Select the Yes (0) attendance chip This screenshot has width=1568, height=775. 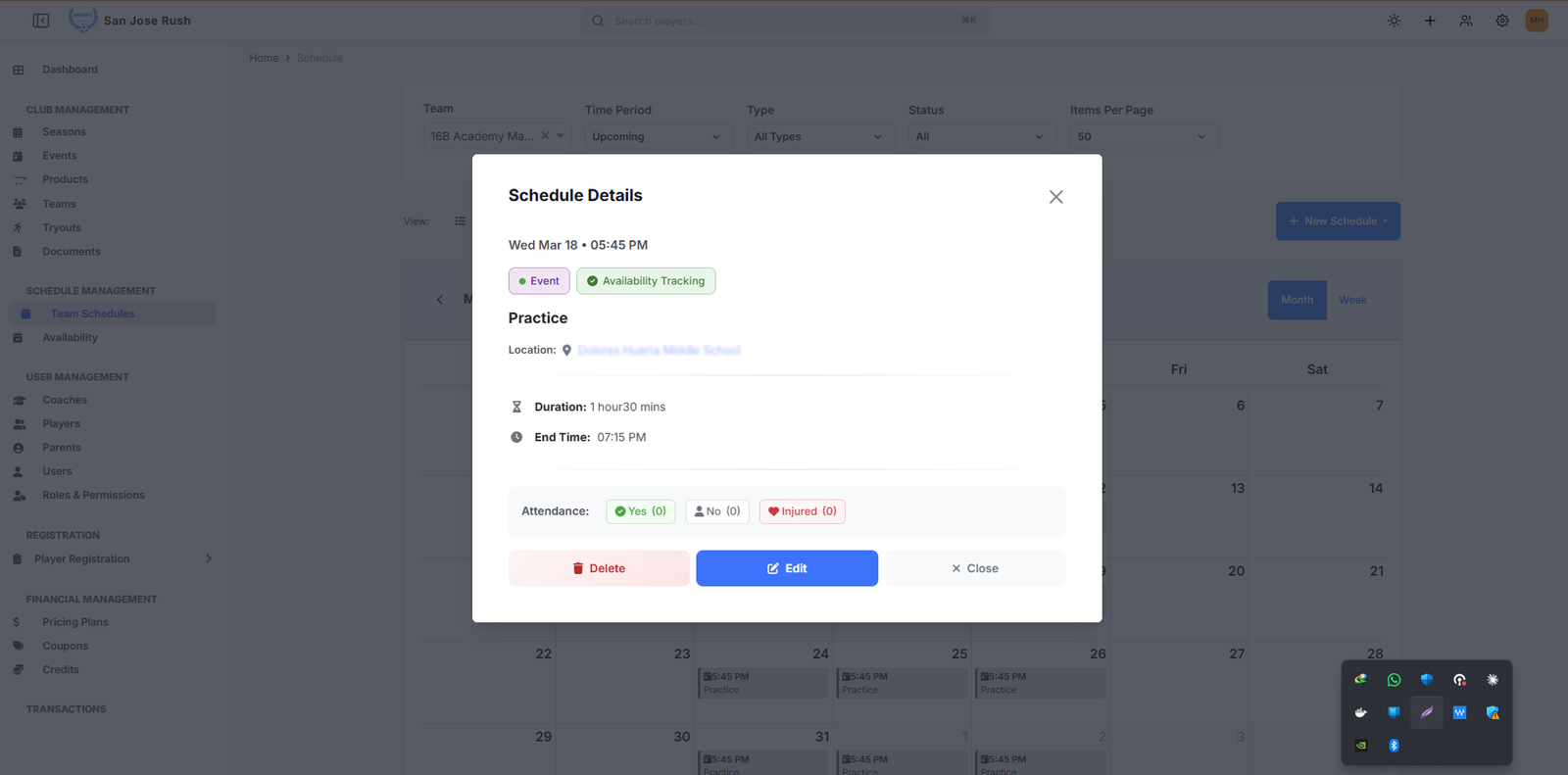[641, 511]
